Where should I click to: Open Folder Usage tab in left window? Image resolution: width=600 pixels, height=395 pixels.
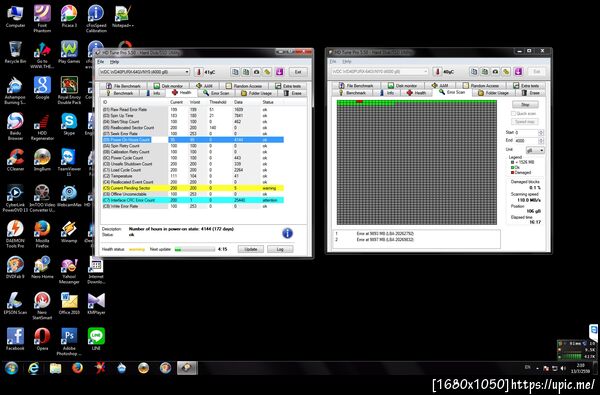256,93
